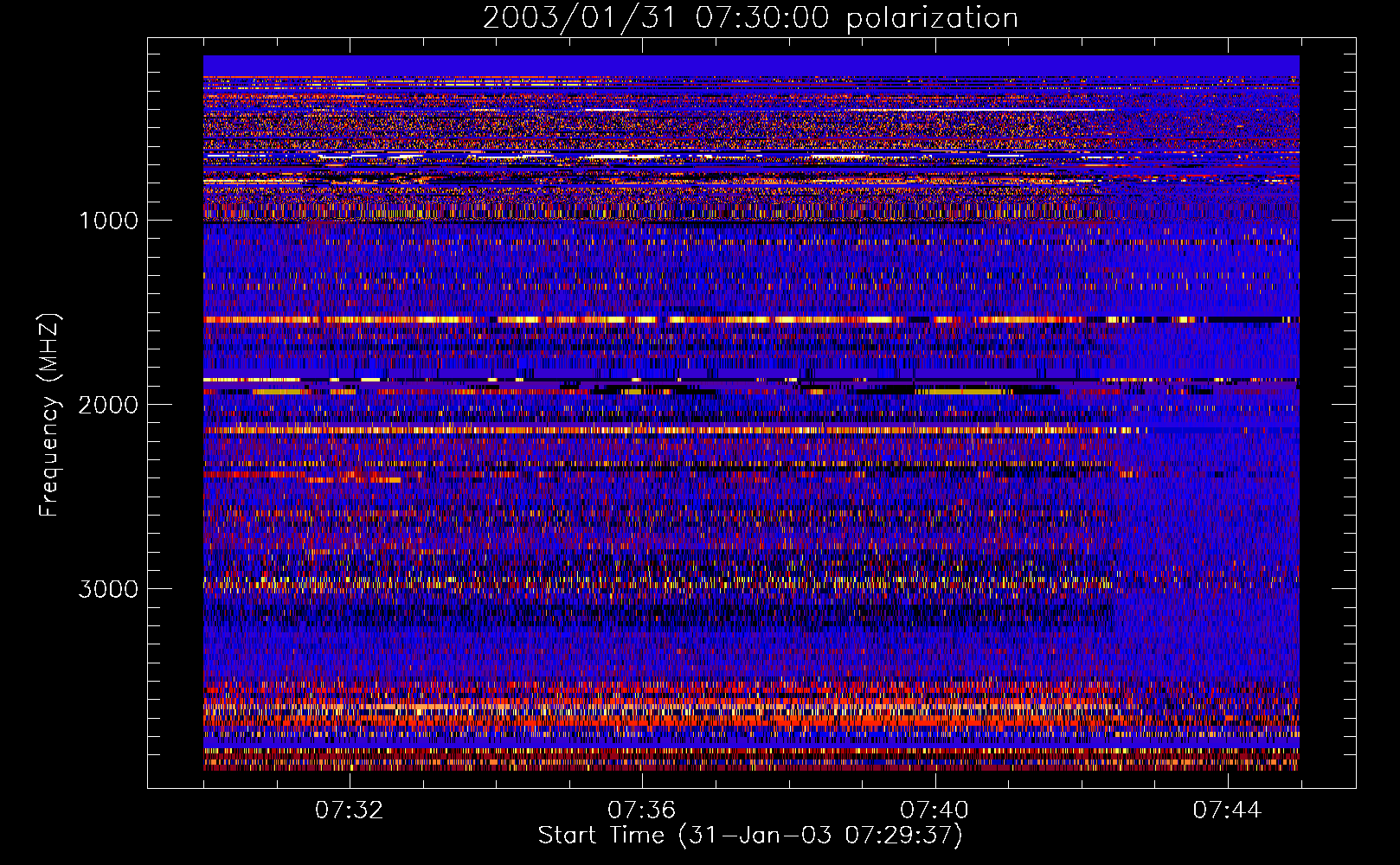
Task: Click the 2000 frequency tick label
Action: (108, 405)
